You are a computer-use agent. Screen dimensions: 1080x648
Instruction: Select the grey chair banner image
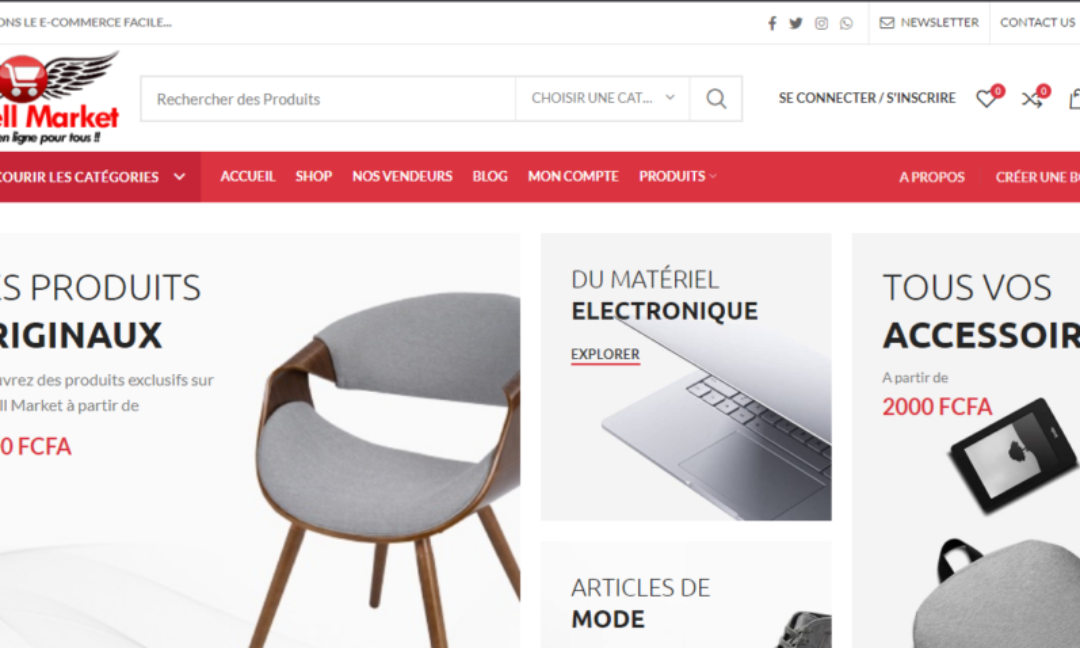tap(386, 468)
